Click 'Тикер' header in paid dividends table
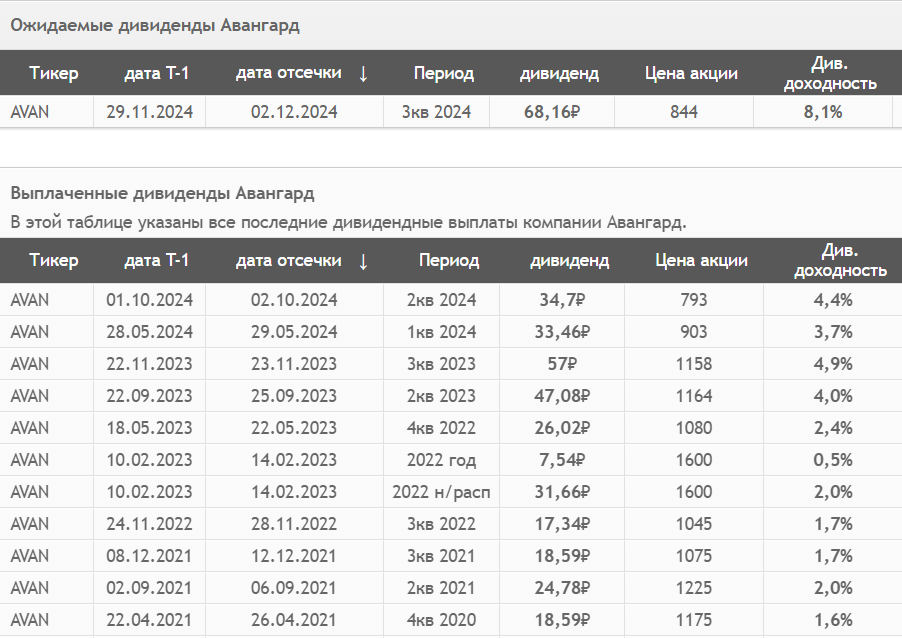This screenshot has width=902, height=638. [x=53, y=261]
